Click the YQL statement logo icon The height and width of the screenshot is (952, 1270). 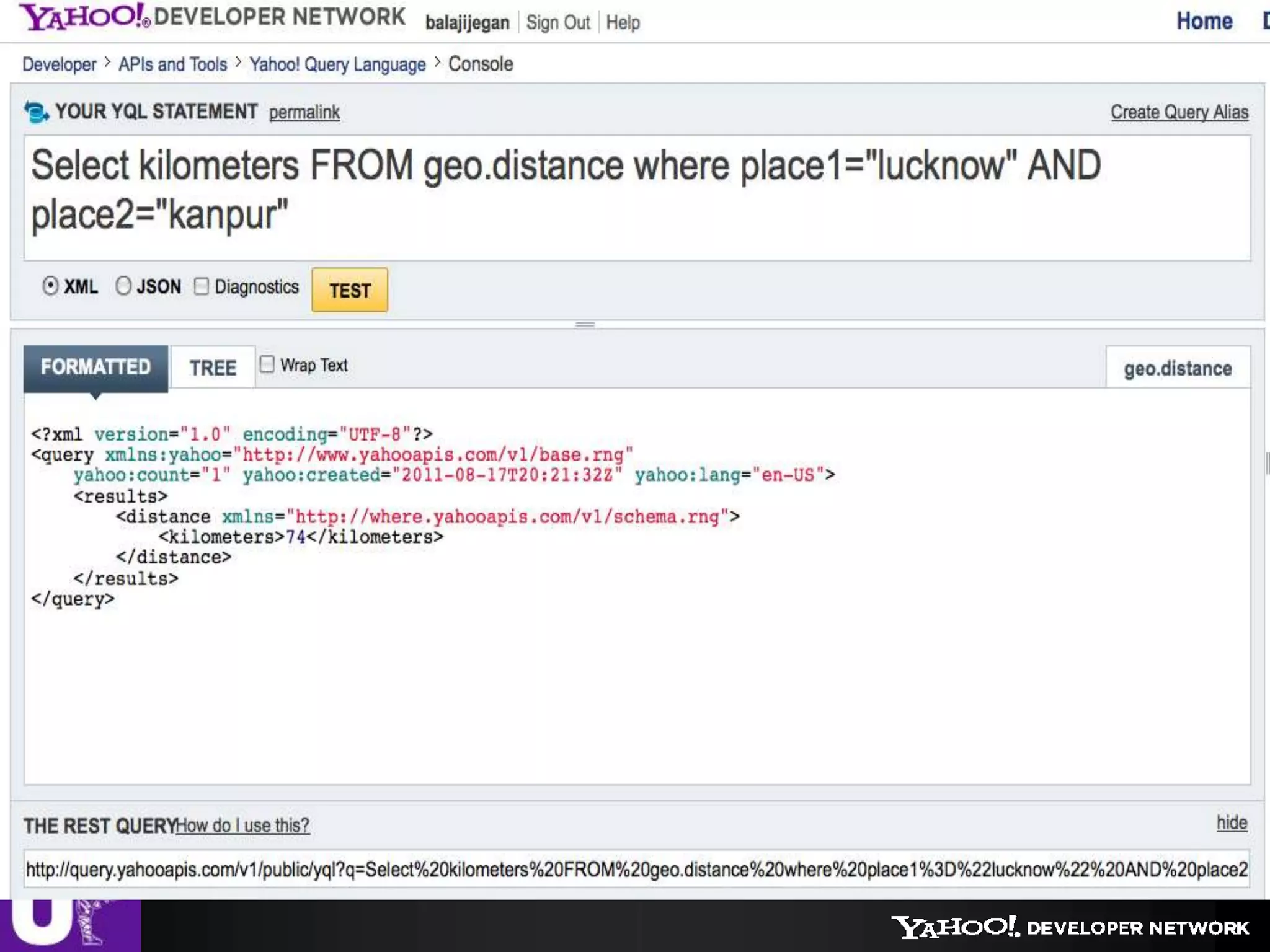click(36, 112)
